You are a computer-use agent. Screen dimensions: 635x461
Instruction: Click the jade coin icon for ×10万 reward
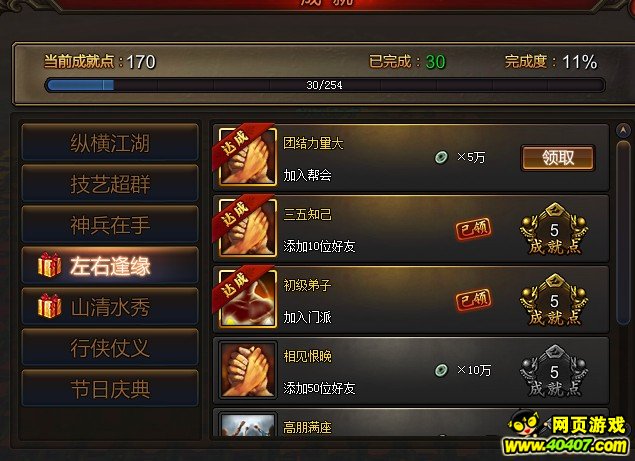(441, 370)
